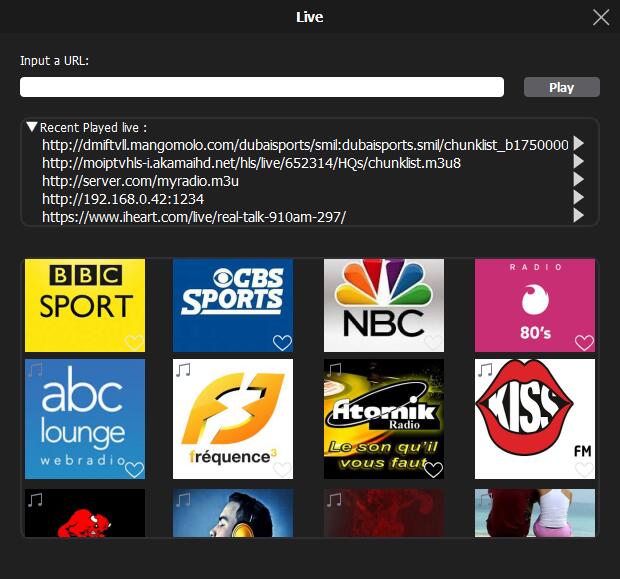Play the dubaisports mangomolo stream arrow

(578, 143)
